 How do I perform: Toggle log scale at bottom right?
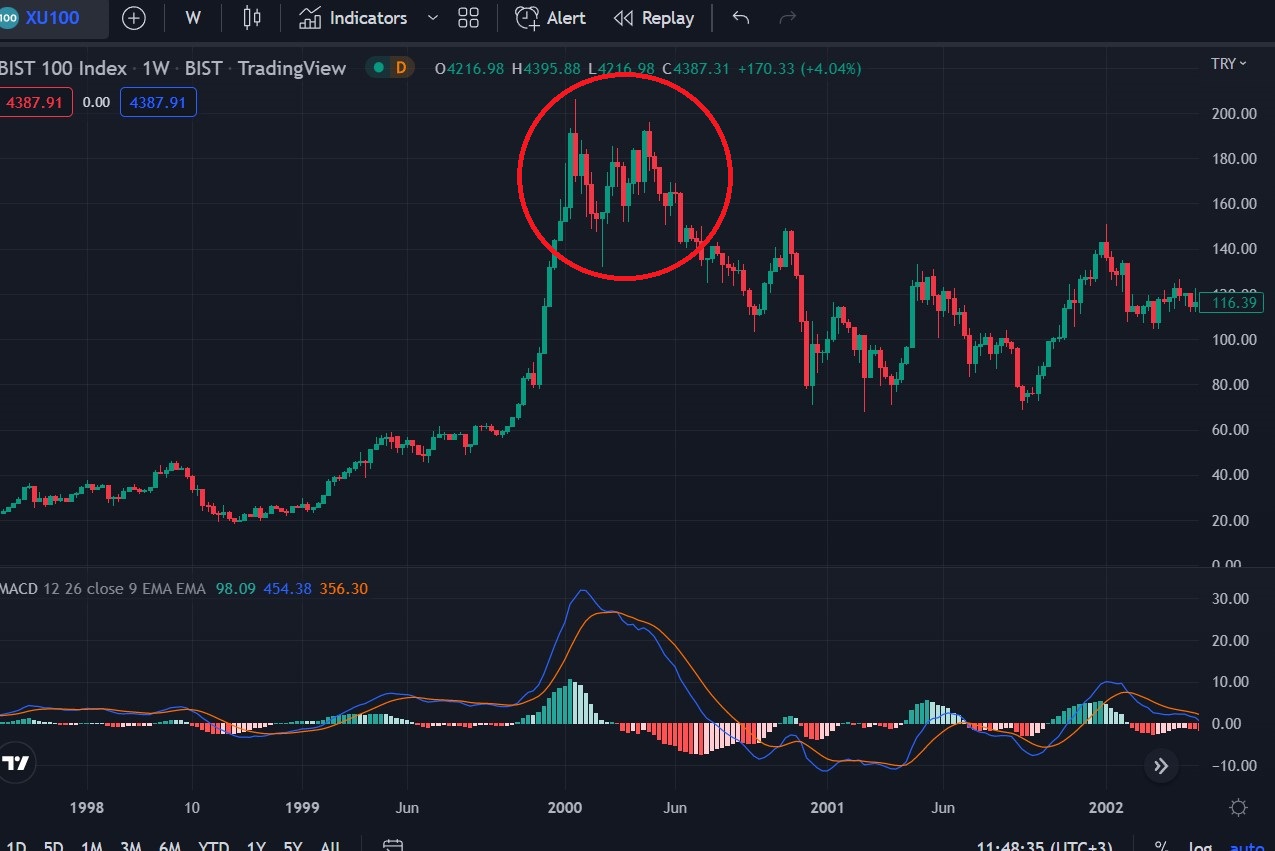(x=1199, y=846)
